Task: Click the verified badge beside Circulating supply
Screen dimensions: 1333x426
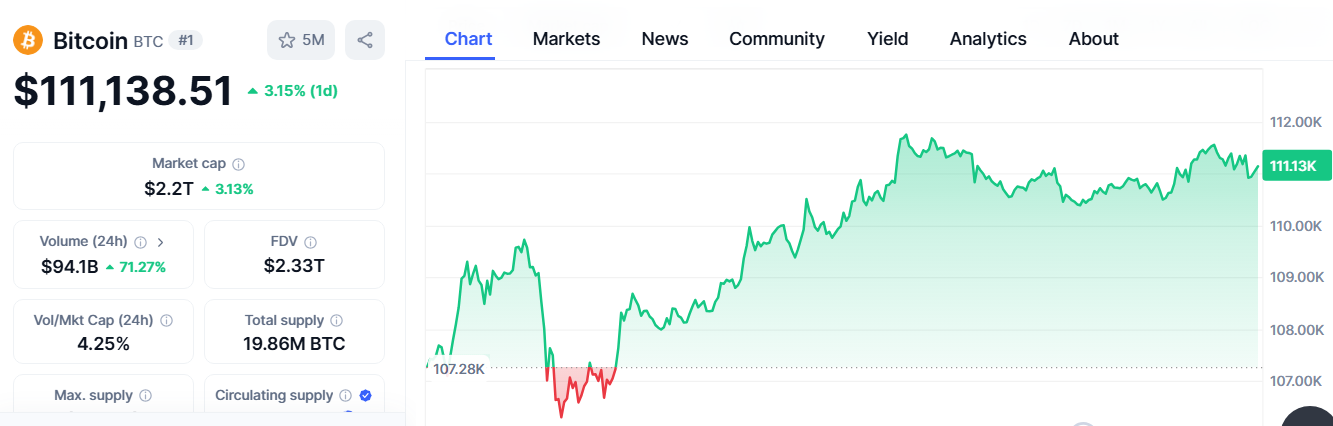Action: point(366,396)
